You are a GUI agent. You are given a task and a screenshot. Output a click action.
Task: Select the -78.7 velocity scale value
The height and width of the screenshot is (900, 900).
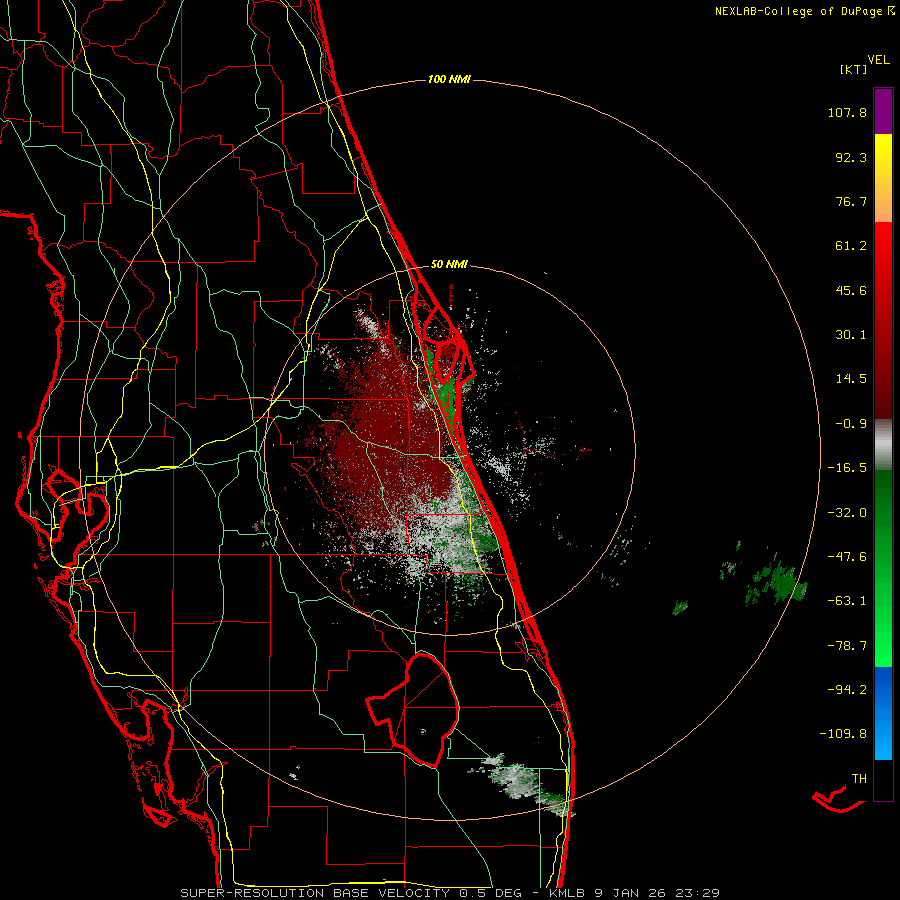pyautogui.click(x=847, y=646)
